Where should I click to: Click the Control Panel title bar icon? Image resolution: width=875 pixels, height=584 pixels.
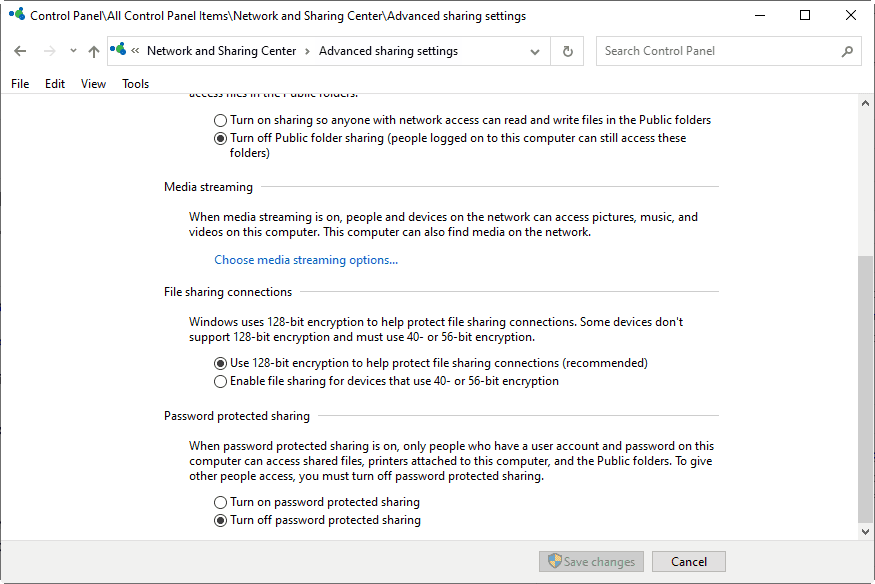[x=15, y=16]
